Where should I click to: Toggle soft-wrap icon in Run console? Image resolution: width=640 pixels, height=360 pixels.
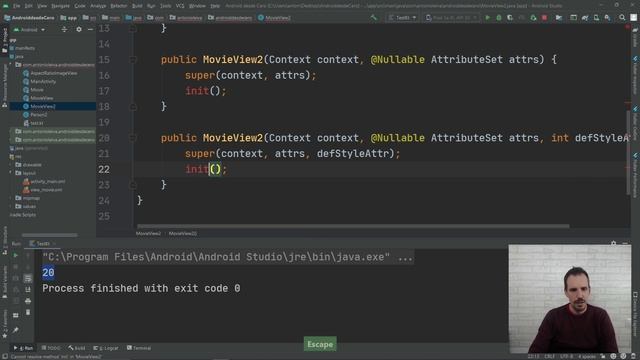(x=28, y=278)
